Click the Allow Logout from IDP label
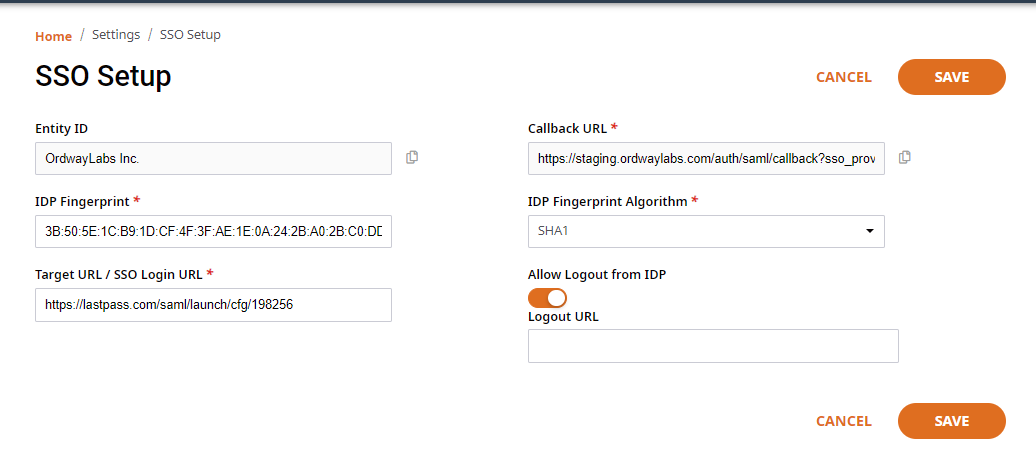Viewport: 1036px width, 467px height. (x=597, y=275)
